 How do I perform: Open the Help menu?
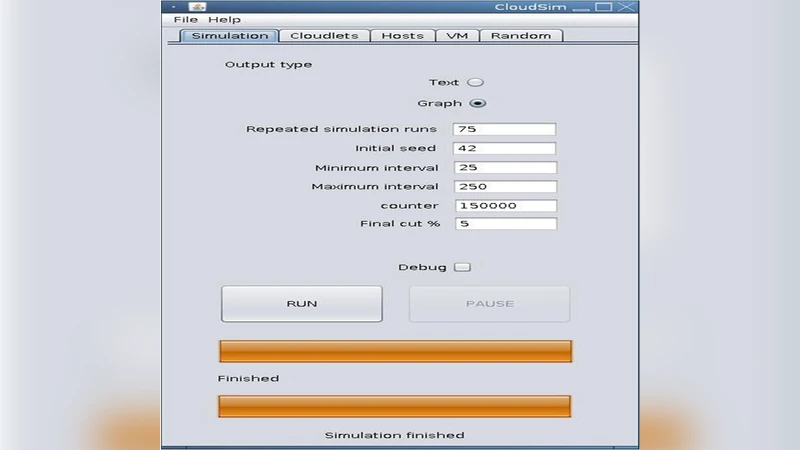[224, 20]
